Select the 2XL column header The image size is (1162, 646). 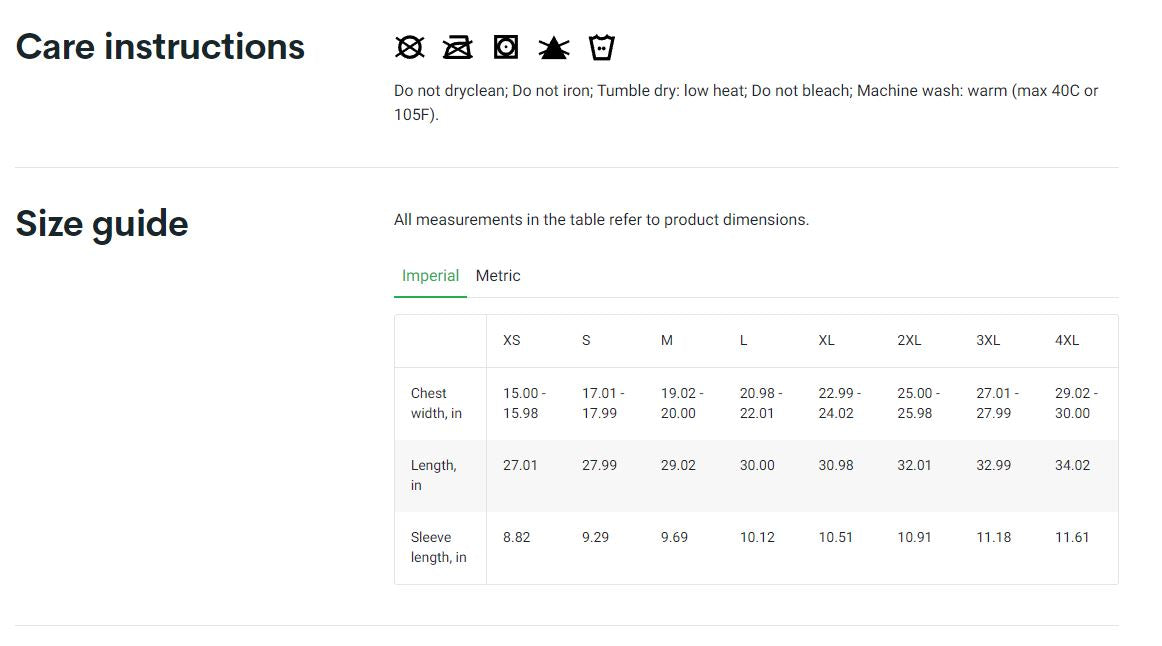click(909, 340)
